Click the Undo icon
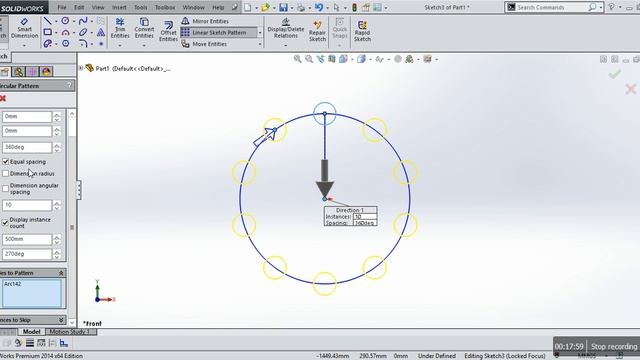The height and width of the screenshot is (360, 640). [x=319, y=7]
